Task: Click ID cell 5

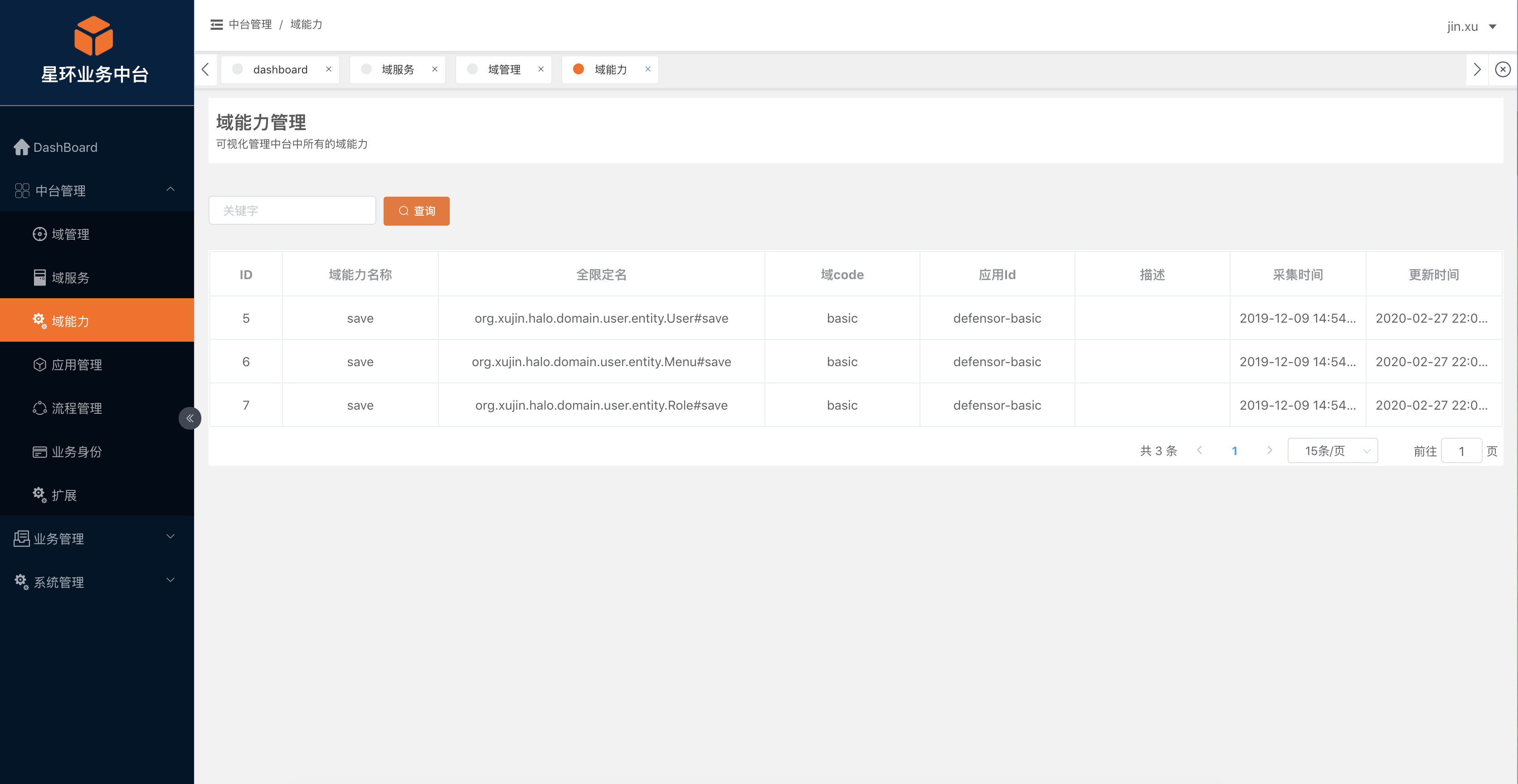Action: point(246,318)
